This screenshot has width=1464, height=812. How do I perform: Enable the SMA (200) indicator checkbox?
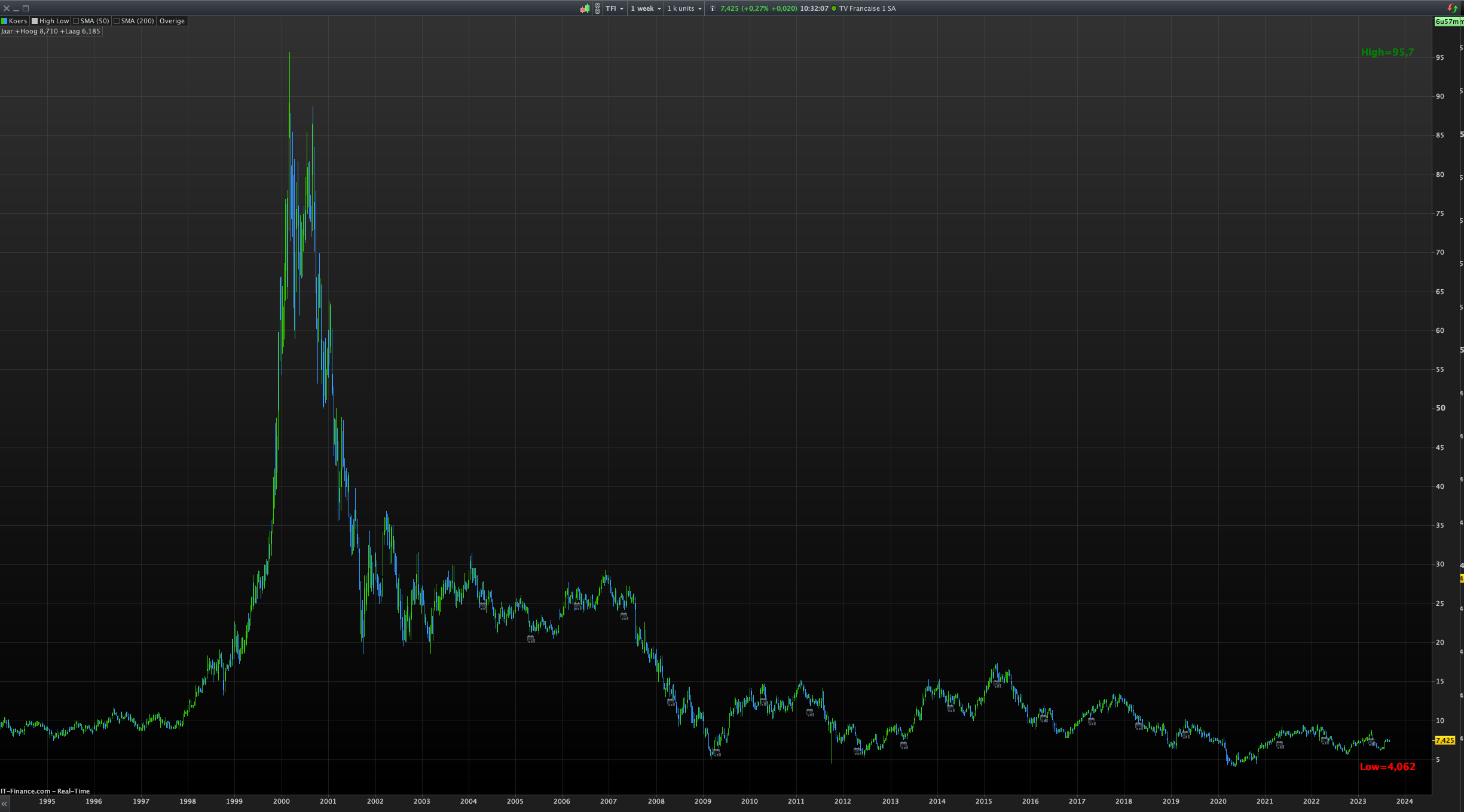pos(117,21)
